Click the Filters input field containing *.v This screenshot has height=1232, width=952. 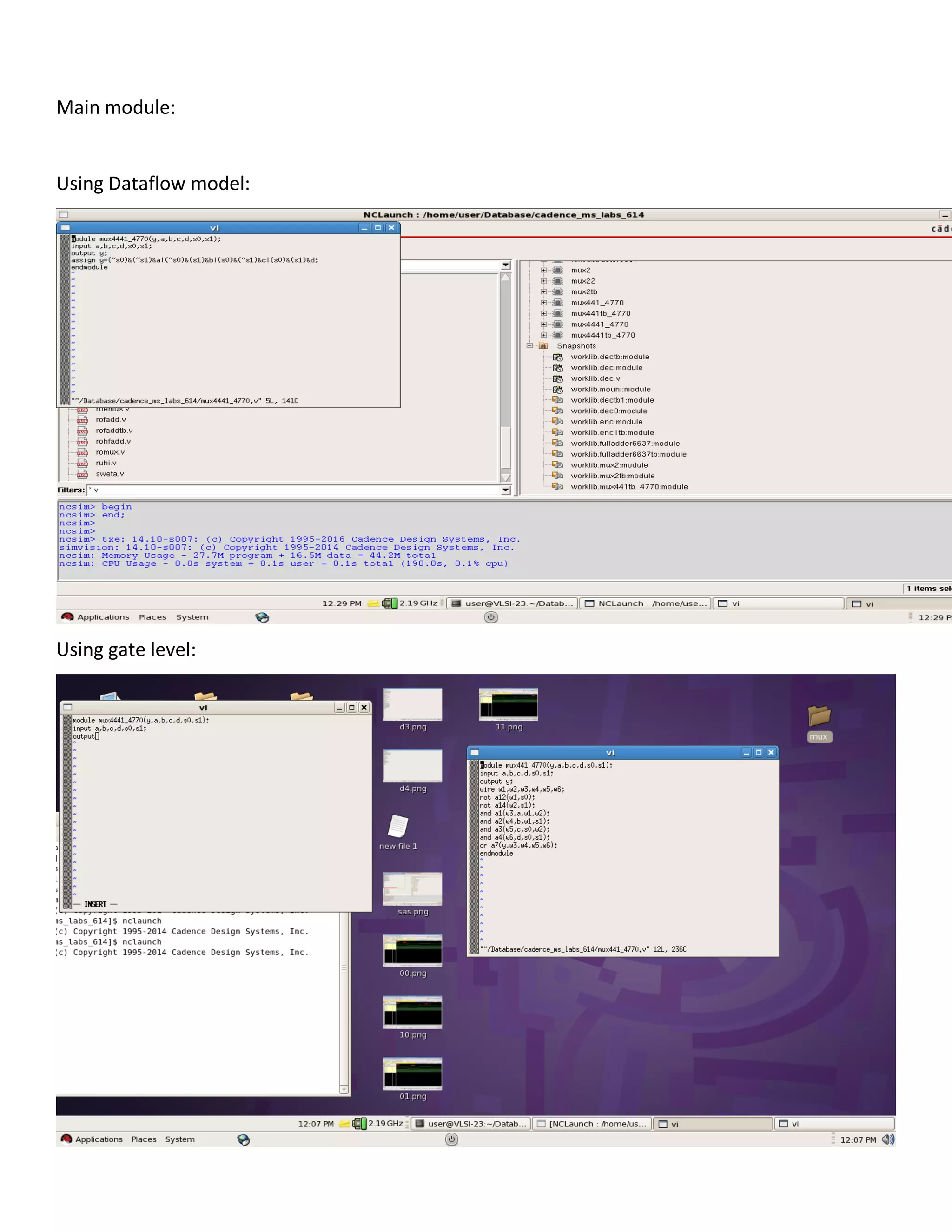pos(293,490)
